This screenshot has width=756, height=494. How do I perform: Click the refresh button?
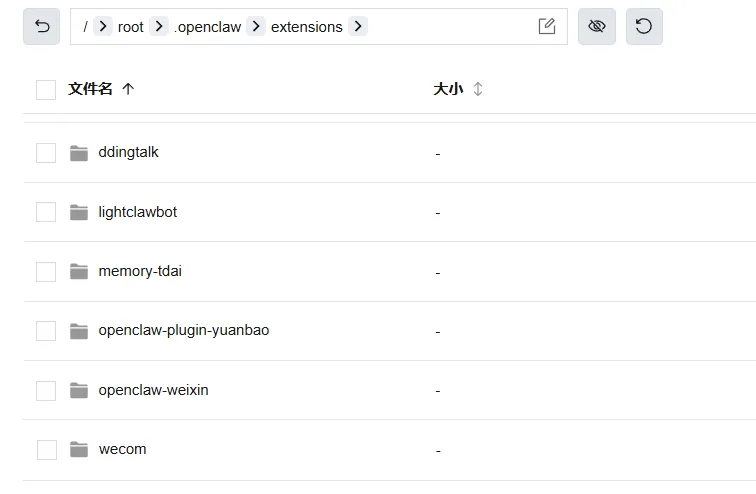tap(644, 27)
